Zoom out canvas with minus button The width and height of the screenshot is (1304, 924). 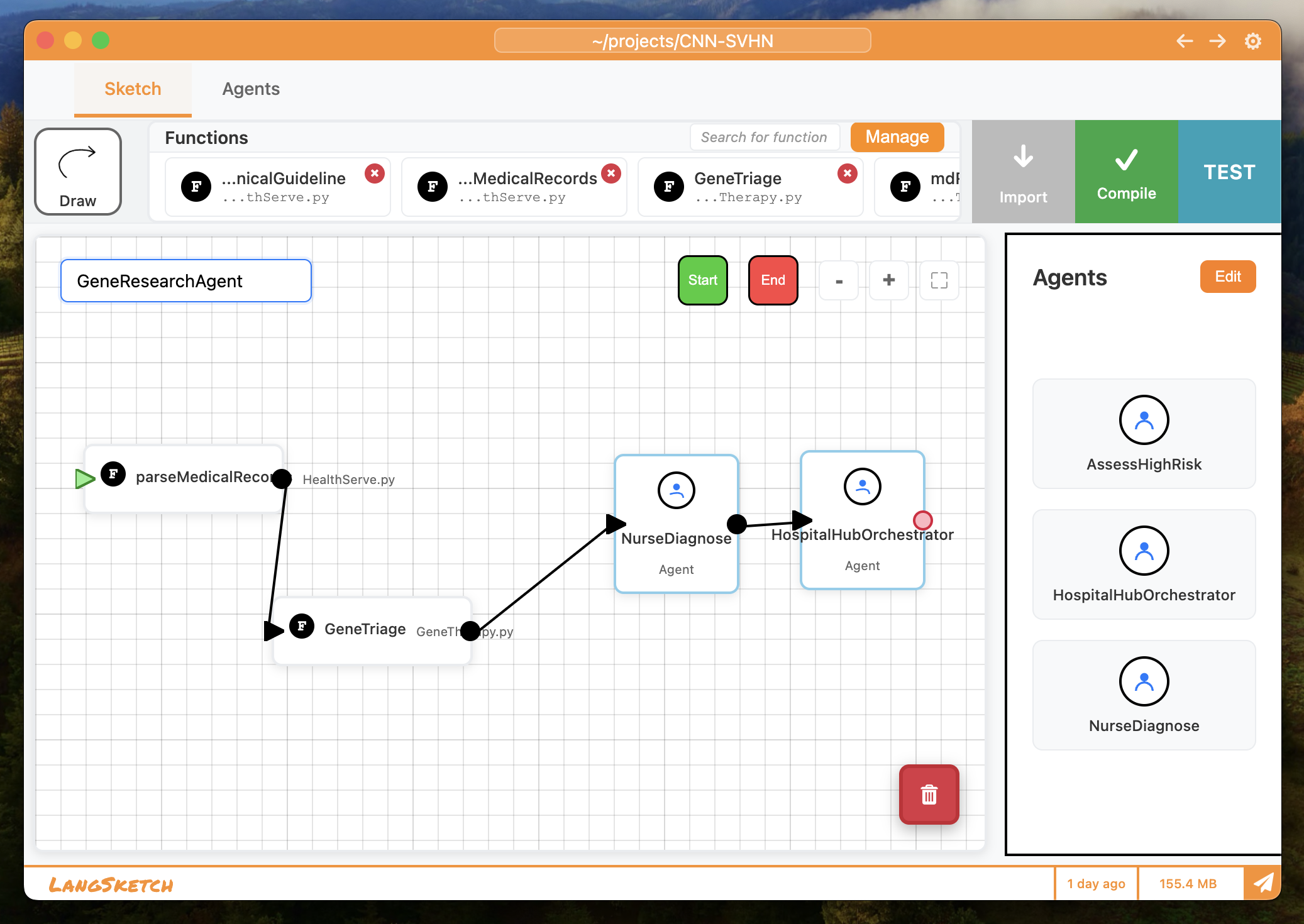tap(839, 280)
